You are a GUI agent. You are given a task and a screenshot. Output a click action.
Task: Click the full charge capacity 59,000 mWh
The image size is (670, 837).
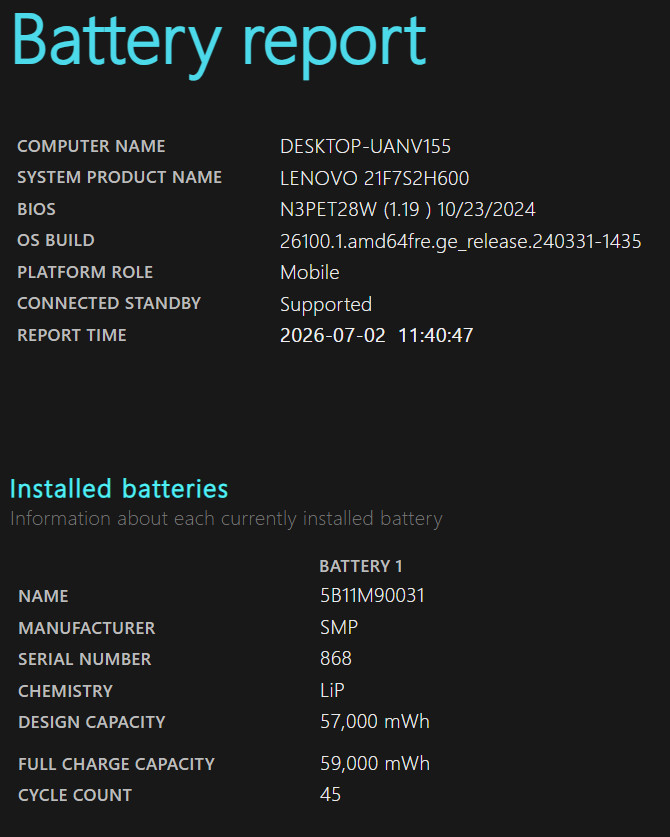pos(374,763)
